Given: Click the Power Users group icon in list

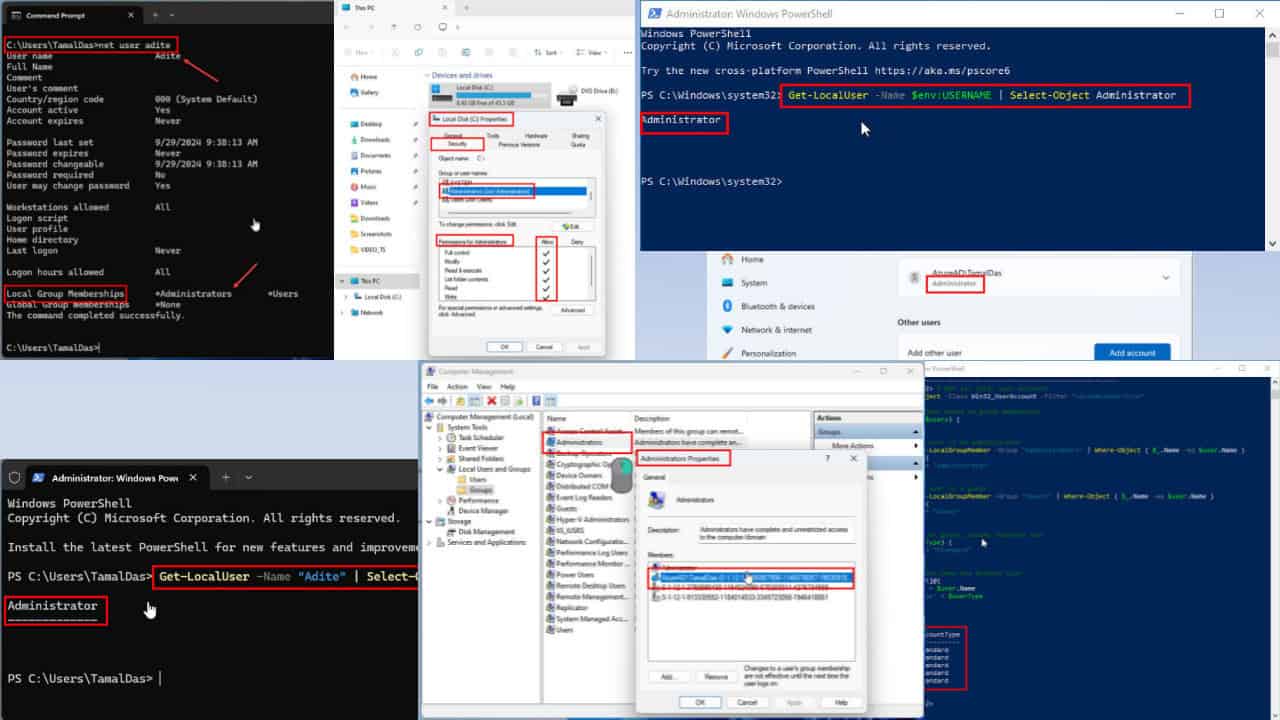Looking at the screenshot, I should click(550, 575).
